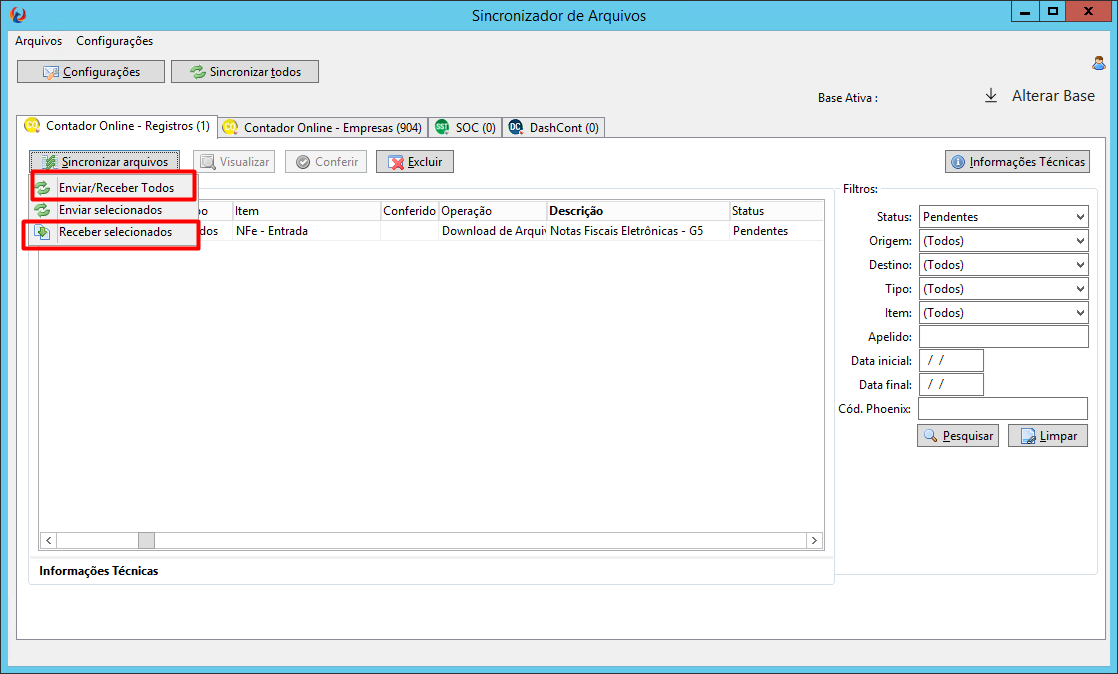This screenshot has width=1118, height=674.
Task: Select Receber selecionados menu entry
Action: (114, 232)
